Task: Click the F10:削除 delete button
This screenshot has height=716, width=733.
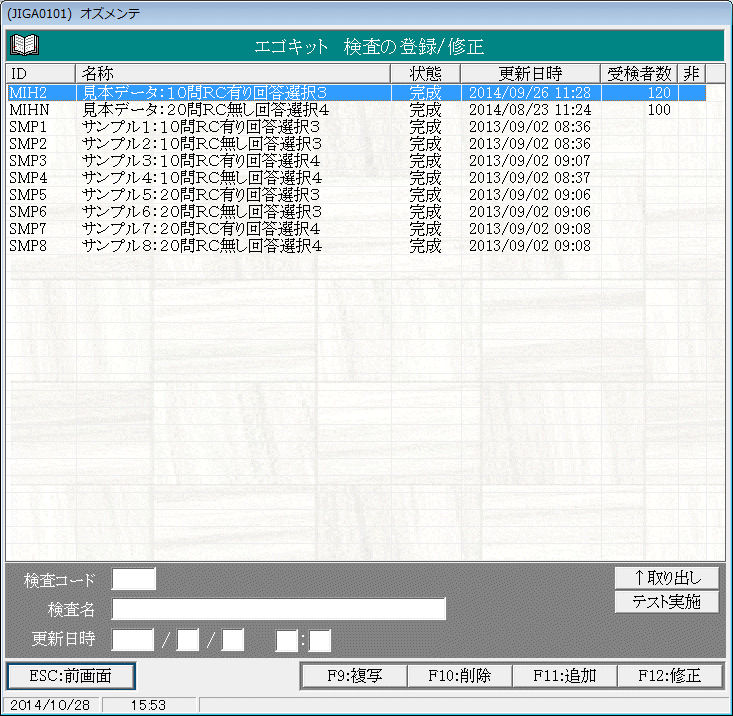Action: point(460,676)
